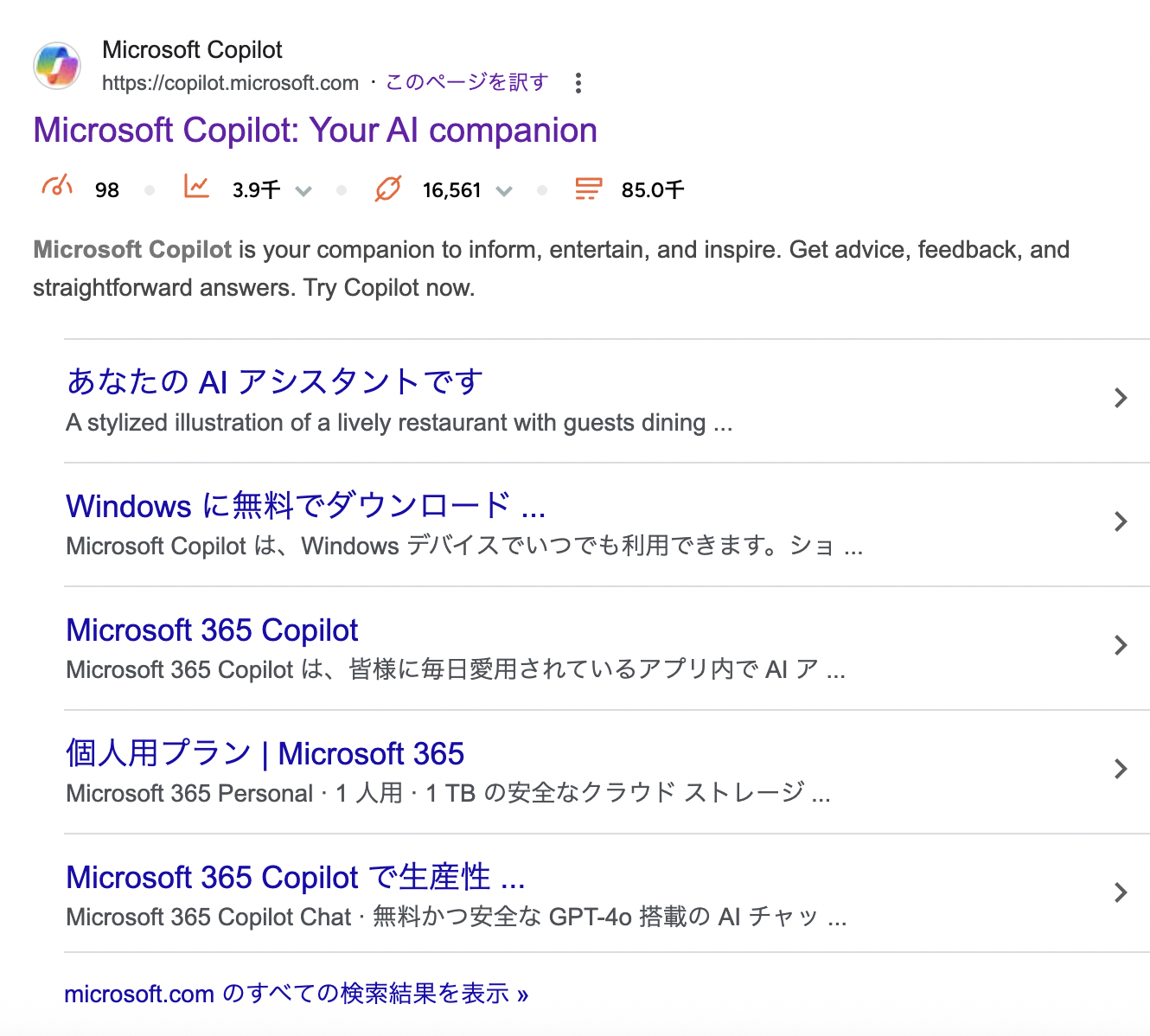The width and height of the screenshot is (1150, 1036).
Task: Click the 'Microsoft 365 Personal · 1 人用' description
Action: pyautogui.click(x=448, y=794)
